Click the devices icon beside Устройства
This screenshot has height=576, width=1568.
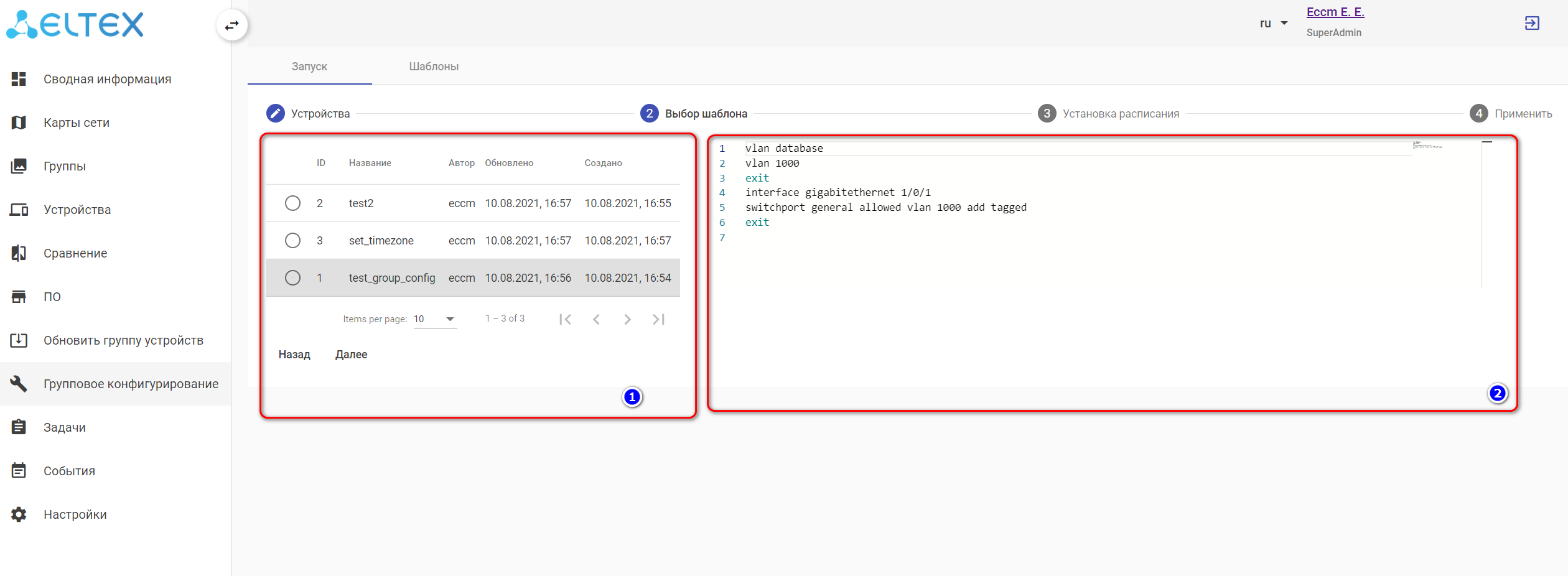pos(19,210)
